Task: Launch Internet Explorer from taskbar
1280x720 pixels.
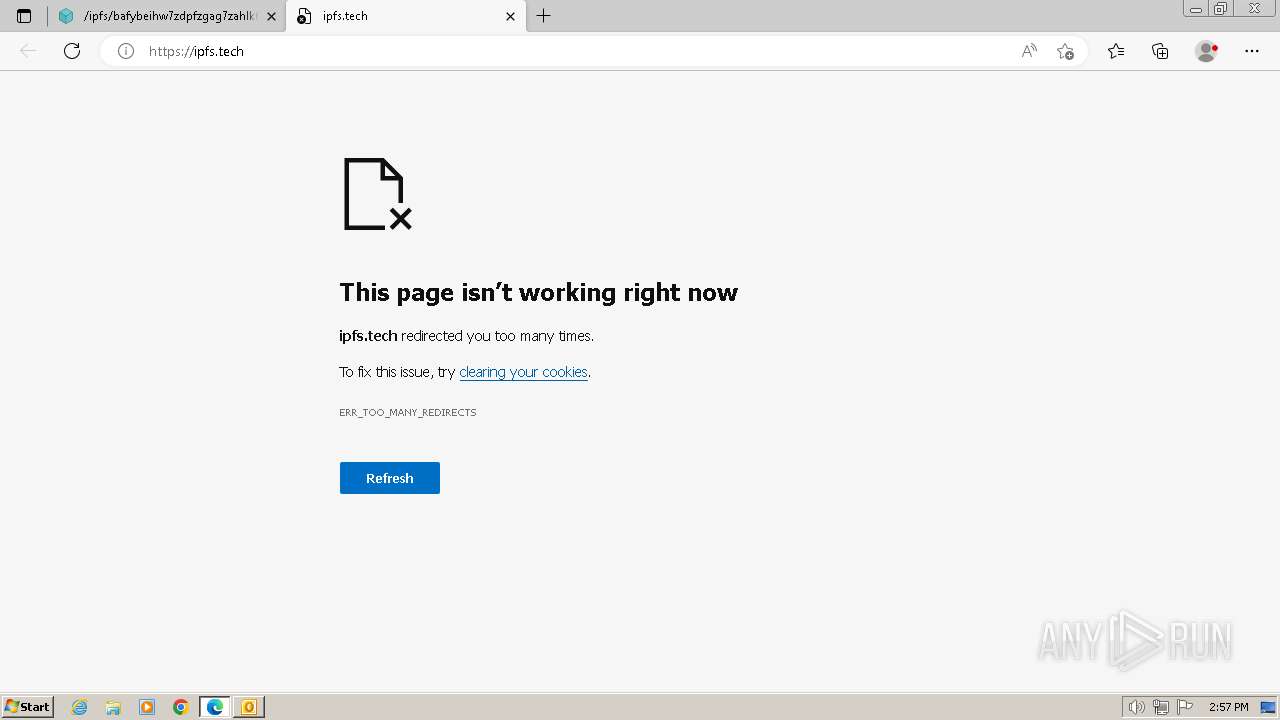Action: pos(80,707)
